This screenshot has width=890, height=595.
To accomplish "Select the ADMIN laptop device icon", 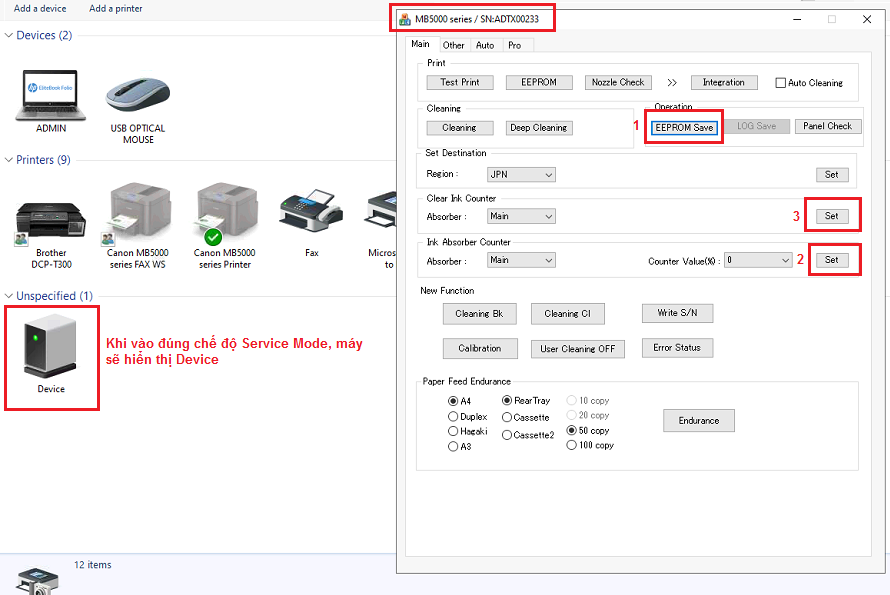I will point(51,95).
